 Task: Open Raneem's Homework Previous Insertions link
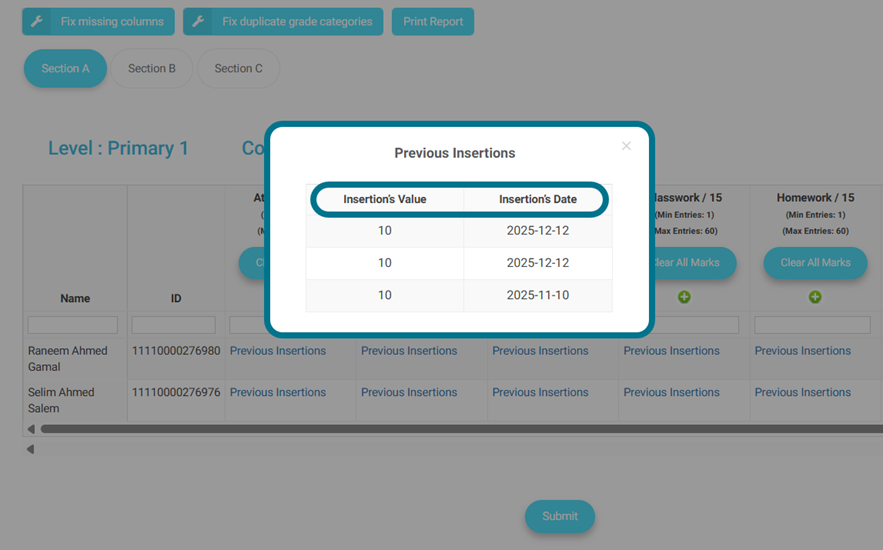802,351
